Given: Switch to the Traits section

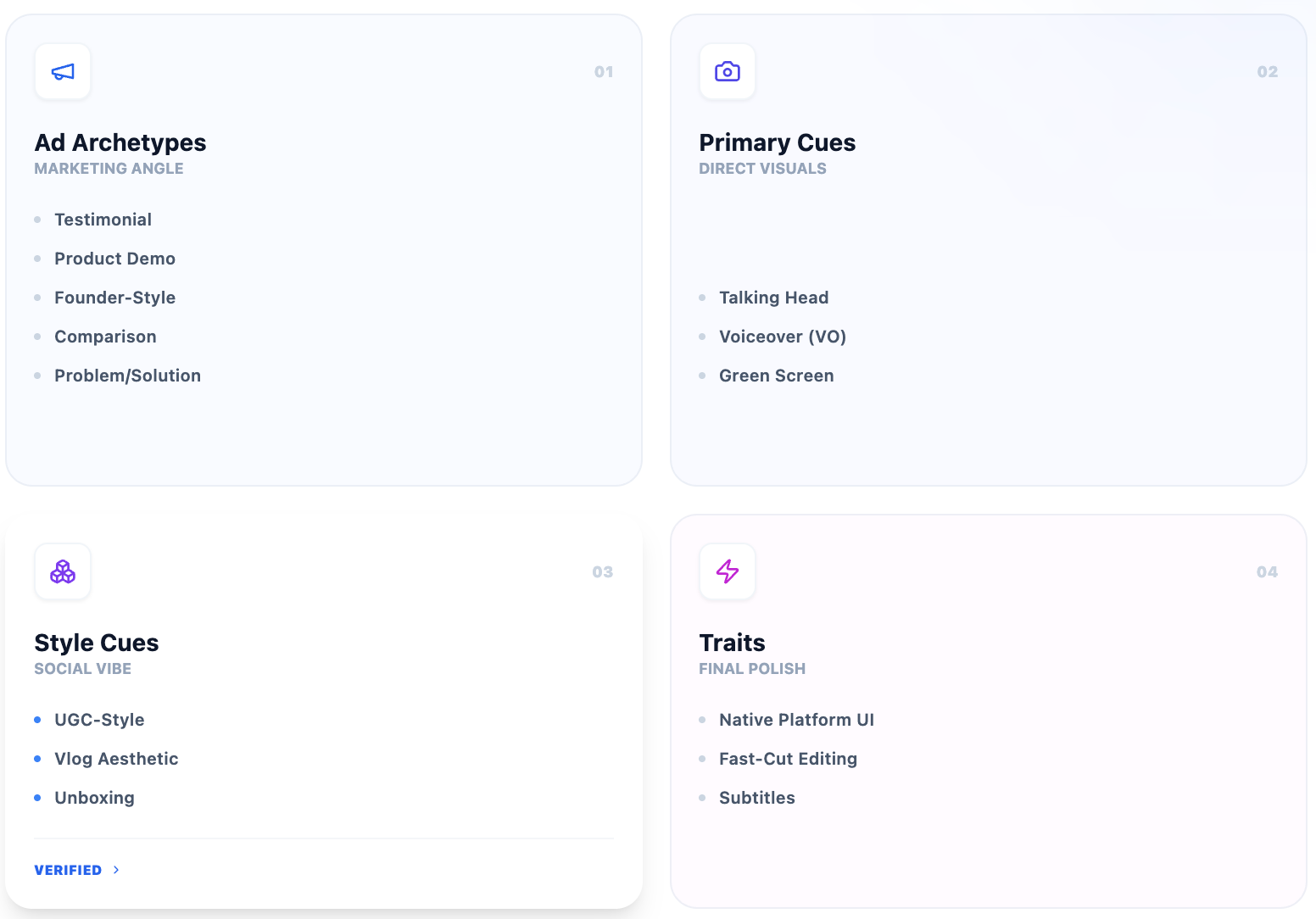Looking at the screenshot, I should click(732, 643).
